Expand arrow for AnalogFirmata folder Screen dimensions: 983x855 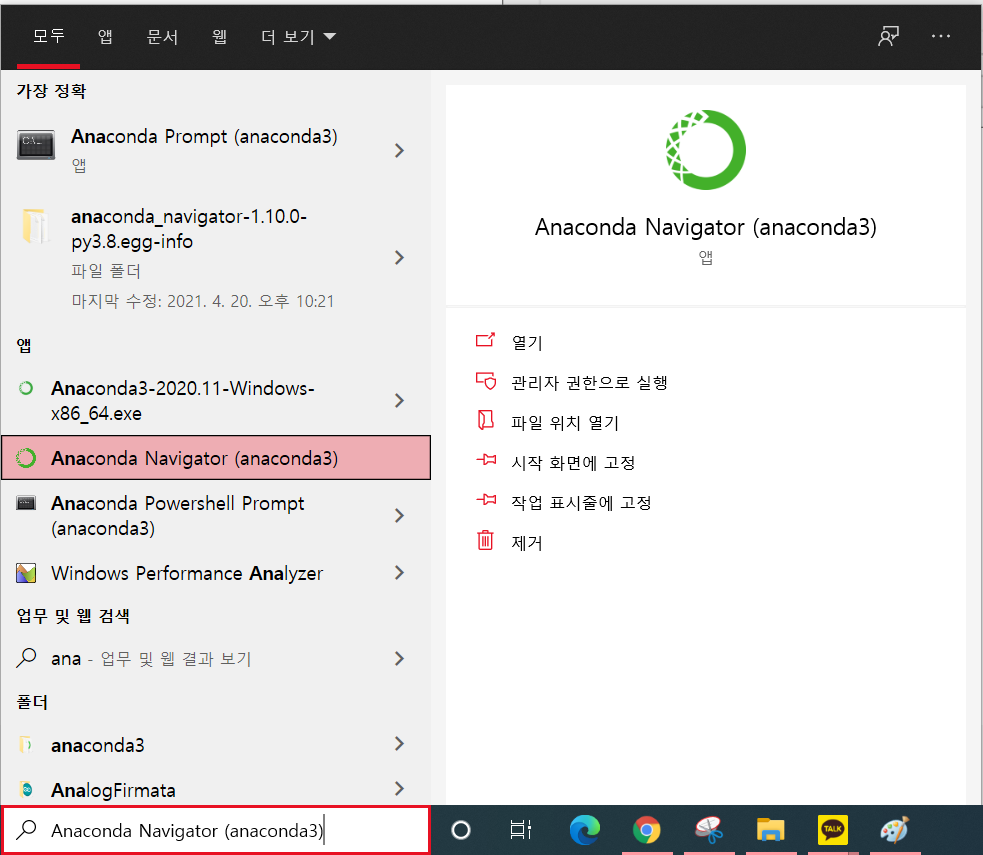(399, 789)
